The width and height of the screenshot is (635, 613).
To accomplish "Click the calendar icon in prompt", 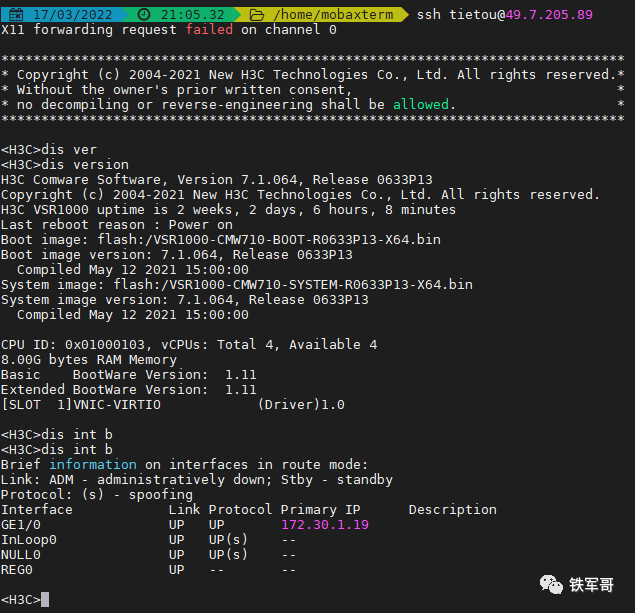I will pyautogui.click(x=16, y=15).
